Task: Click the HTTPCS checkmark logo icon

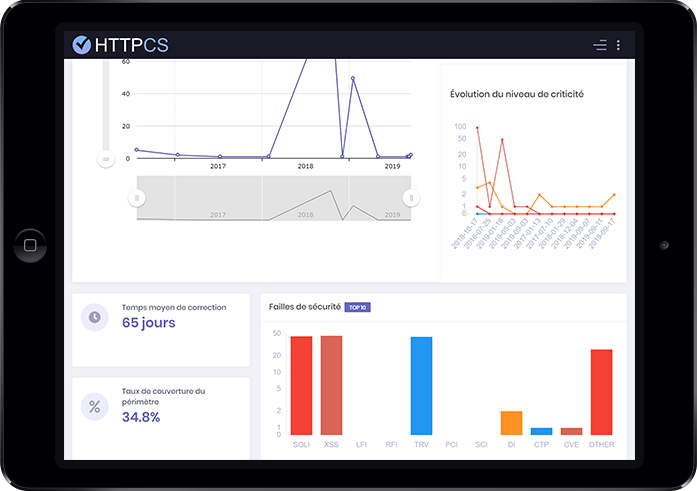Action: 82,44
